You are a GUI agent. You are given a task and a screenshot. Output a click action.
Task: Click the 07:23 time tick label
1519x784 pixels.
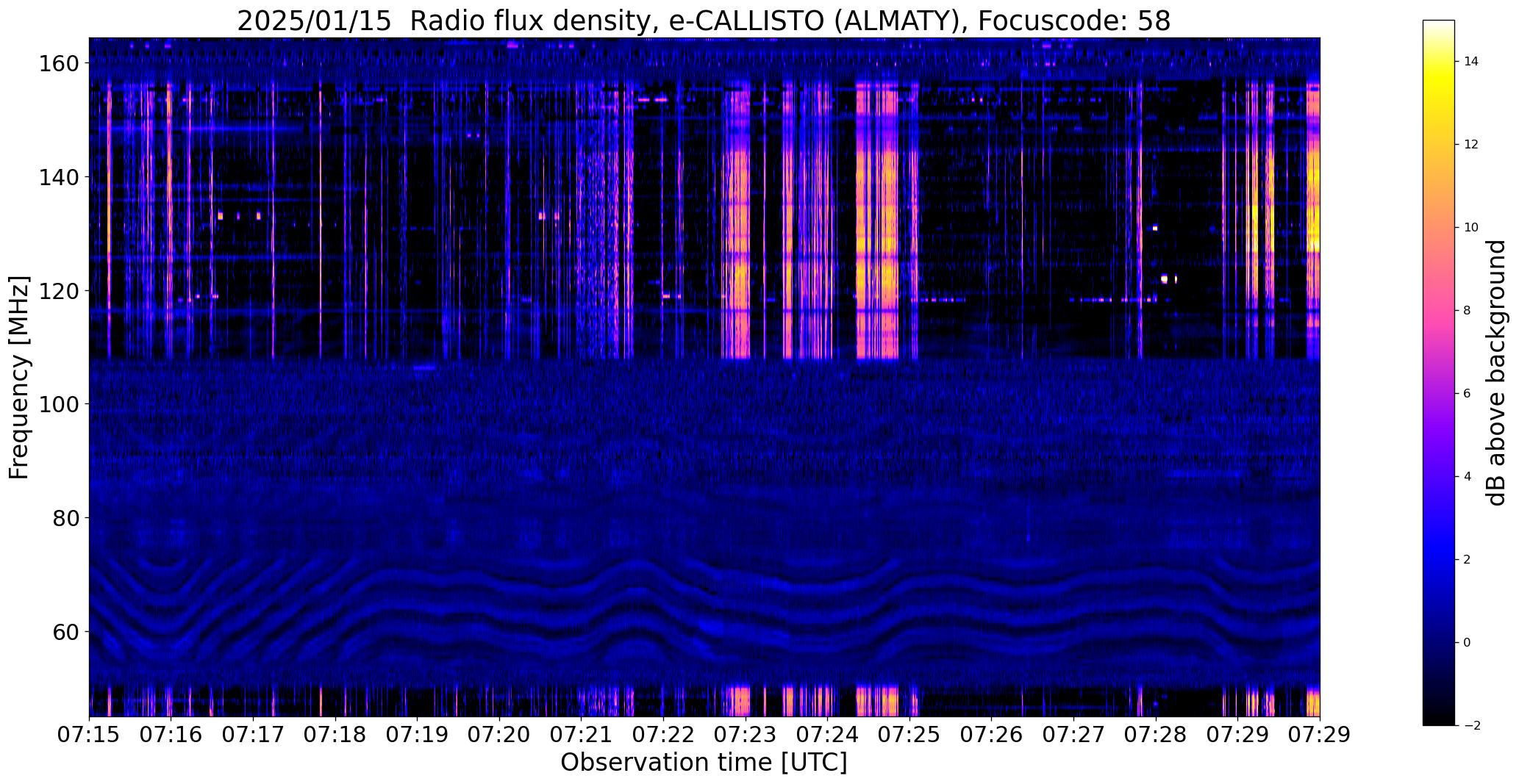(x=746, y=735)
